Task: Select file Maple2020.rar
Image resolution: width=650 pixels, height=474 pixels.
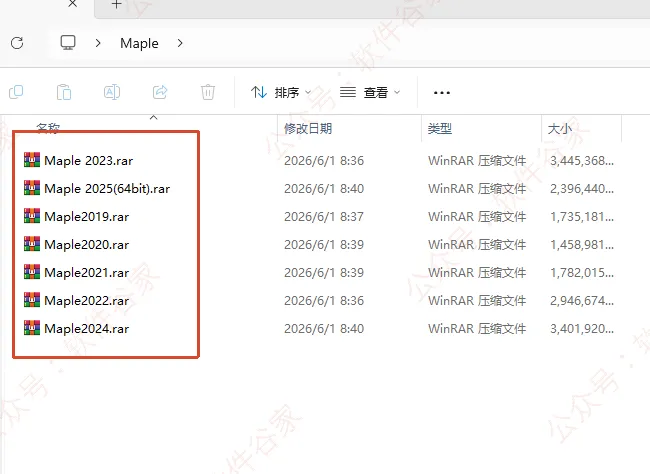Action: (x=87, y=245)
